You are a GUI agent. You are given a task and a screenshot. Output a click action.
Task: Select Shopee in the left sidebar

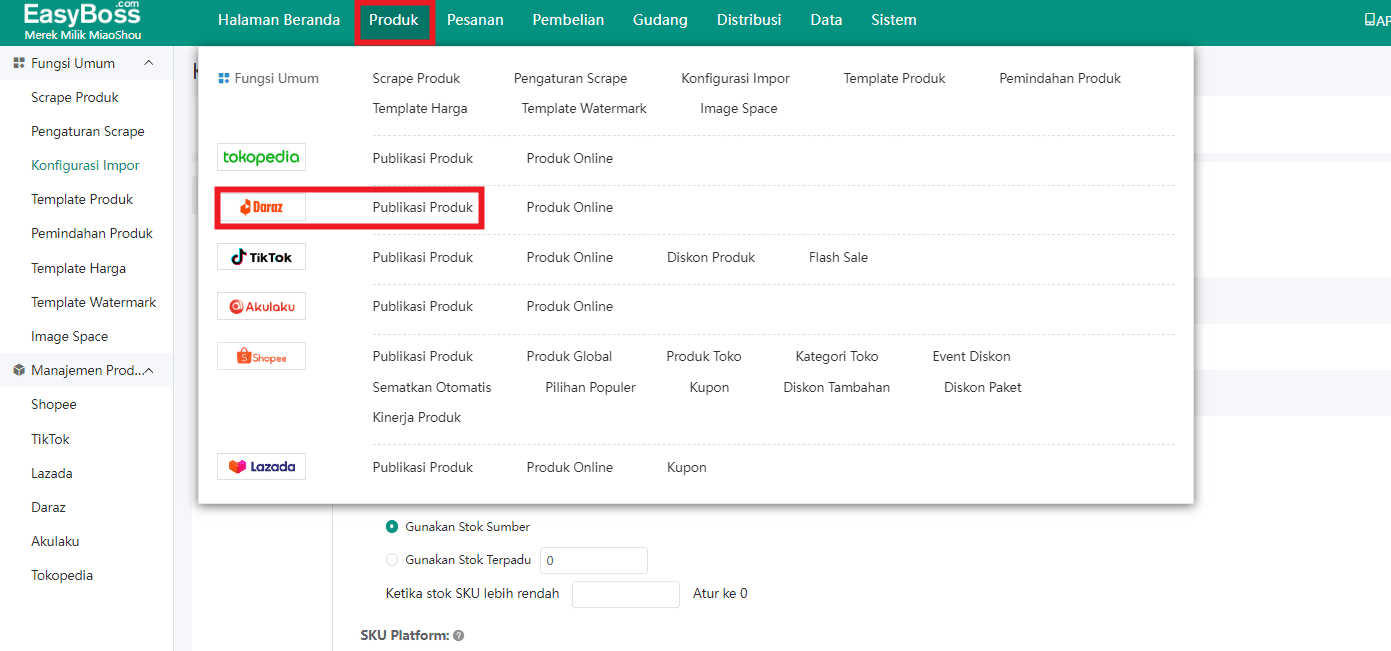click(x=54, y=404)
